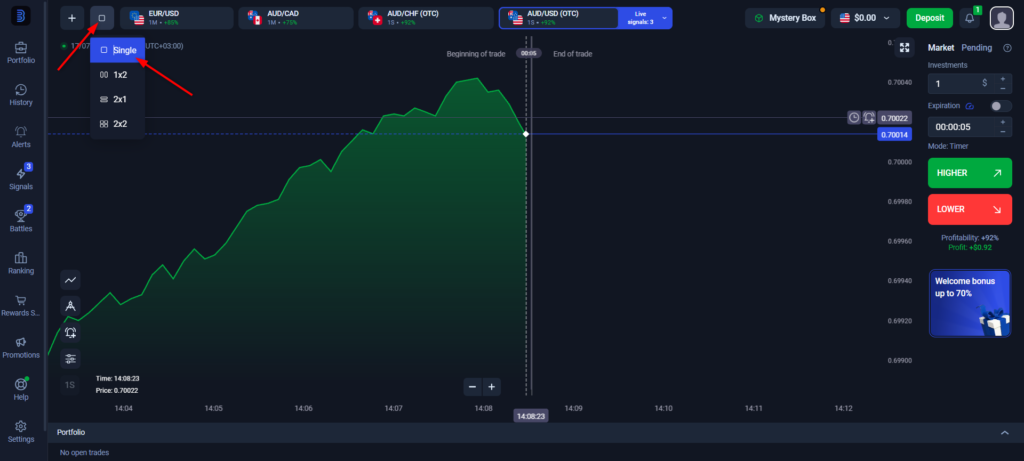The height and width of the screenshot is (461, 1024).
Task: Open Battles in the sidebar
Action: [x=21, y=221]
